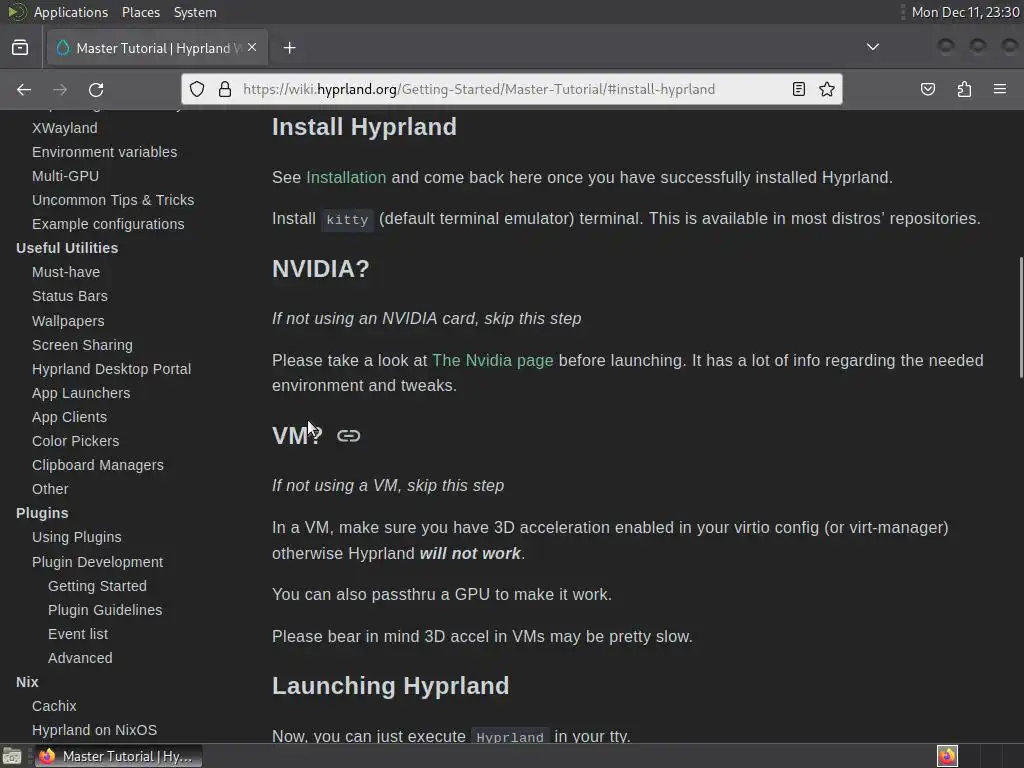Open the tracking protection shield icon

[197, 89]
